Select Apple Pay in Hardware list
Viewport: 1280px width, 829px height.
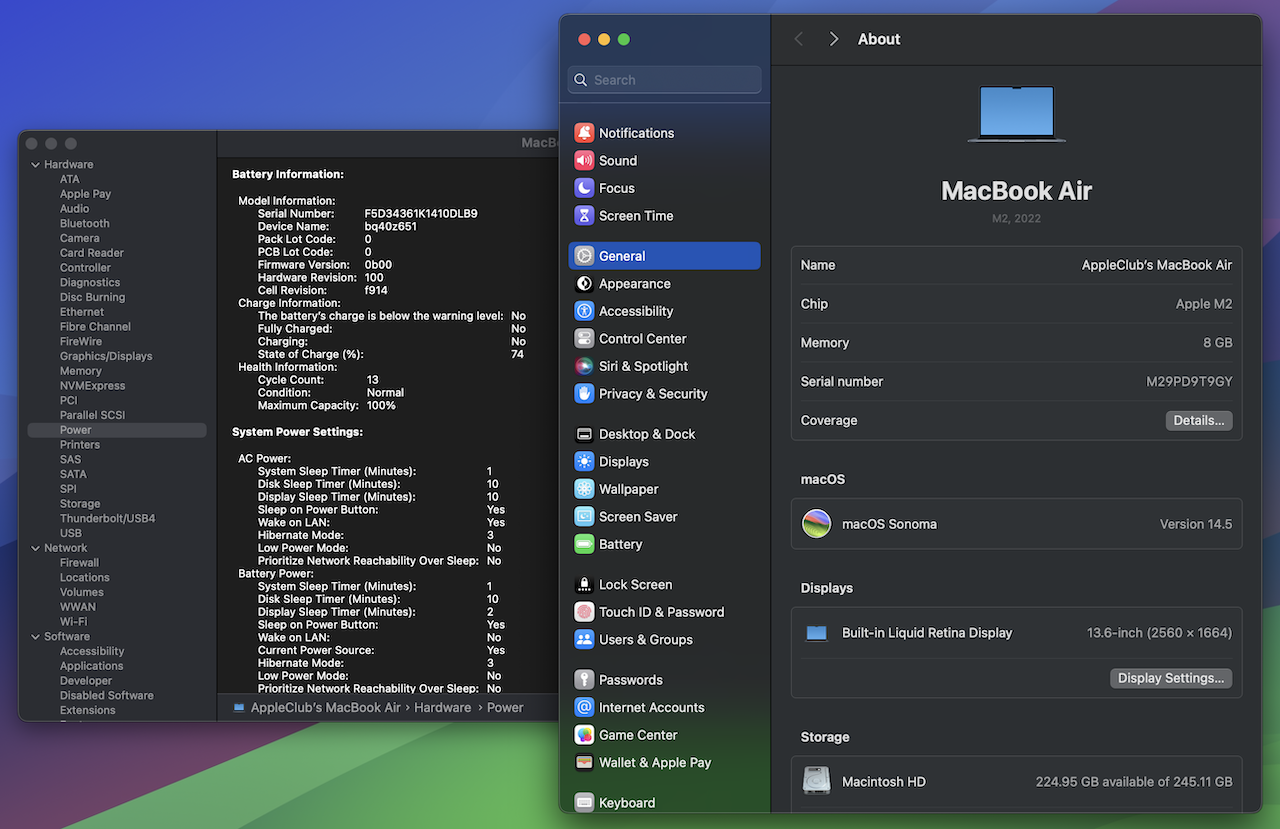[85, 194]
